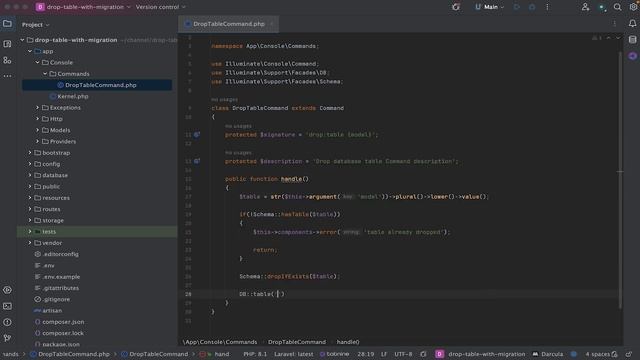The height and width of the screenshot is (360, 640).
Task: Open the purple AI Assistant panel icon
Action: (632, 56)
